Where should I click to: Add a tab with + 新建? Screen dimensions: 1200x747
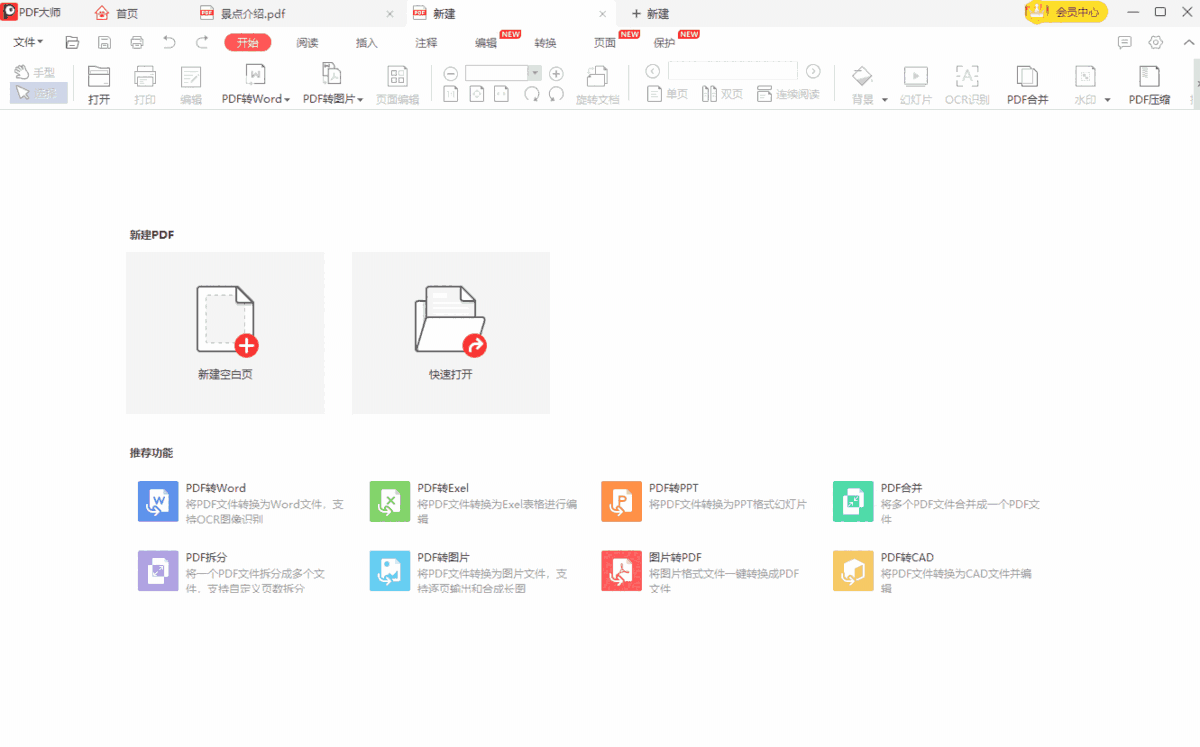click(x=650, y=14)
